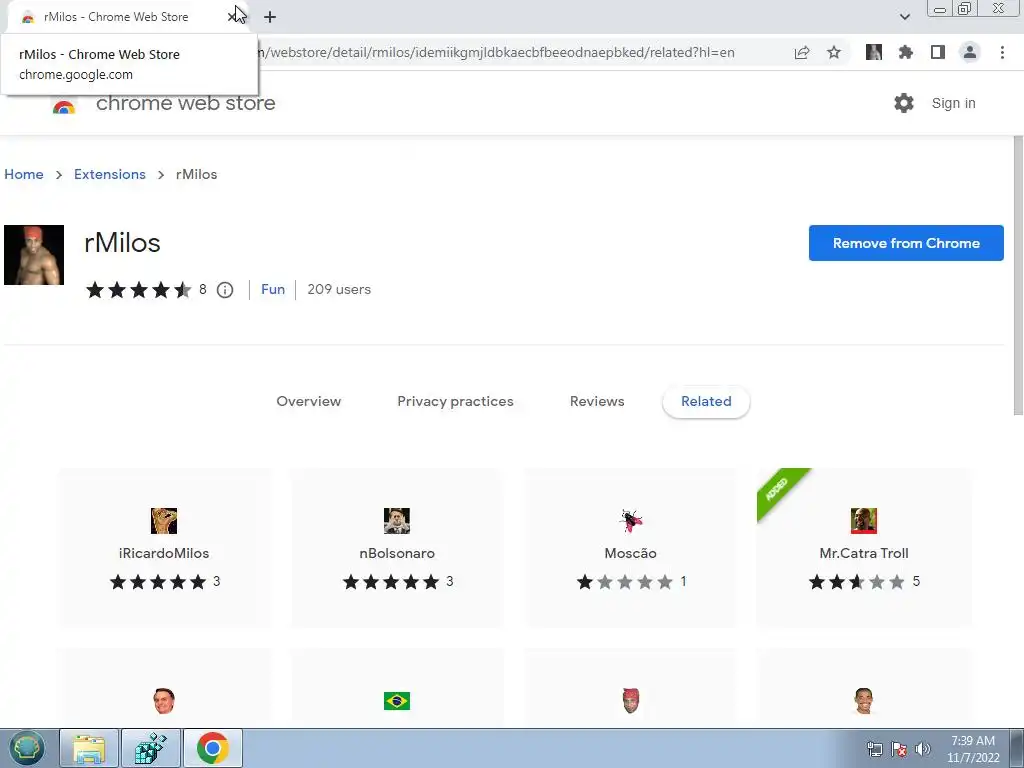Open the Chrome profile avatar

[x=970, y=52]
